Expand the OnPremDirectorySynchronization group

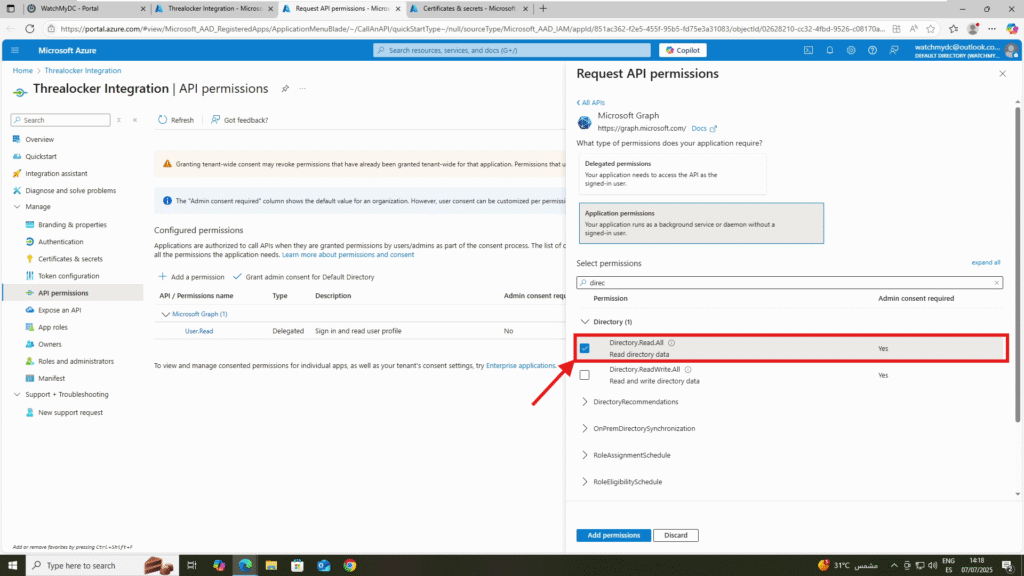click(584, 429)
